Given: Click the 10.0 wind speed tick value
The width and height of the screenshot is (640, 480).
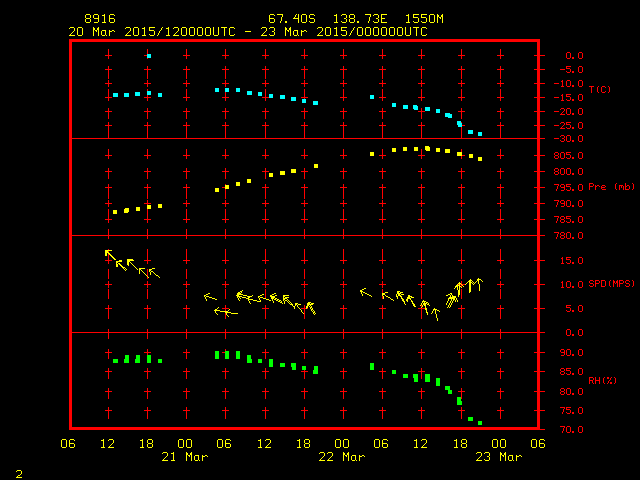Looking at the screenshot, I should click(571, 284).
